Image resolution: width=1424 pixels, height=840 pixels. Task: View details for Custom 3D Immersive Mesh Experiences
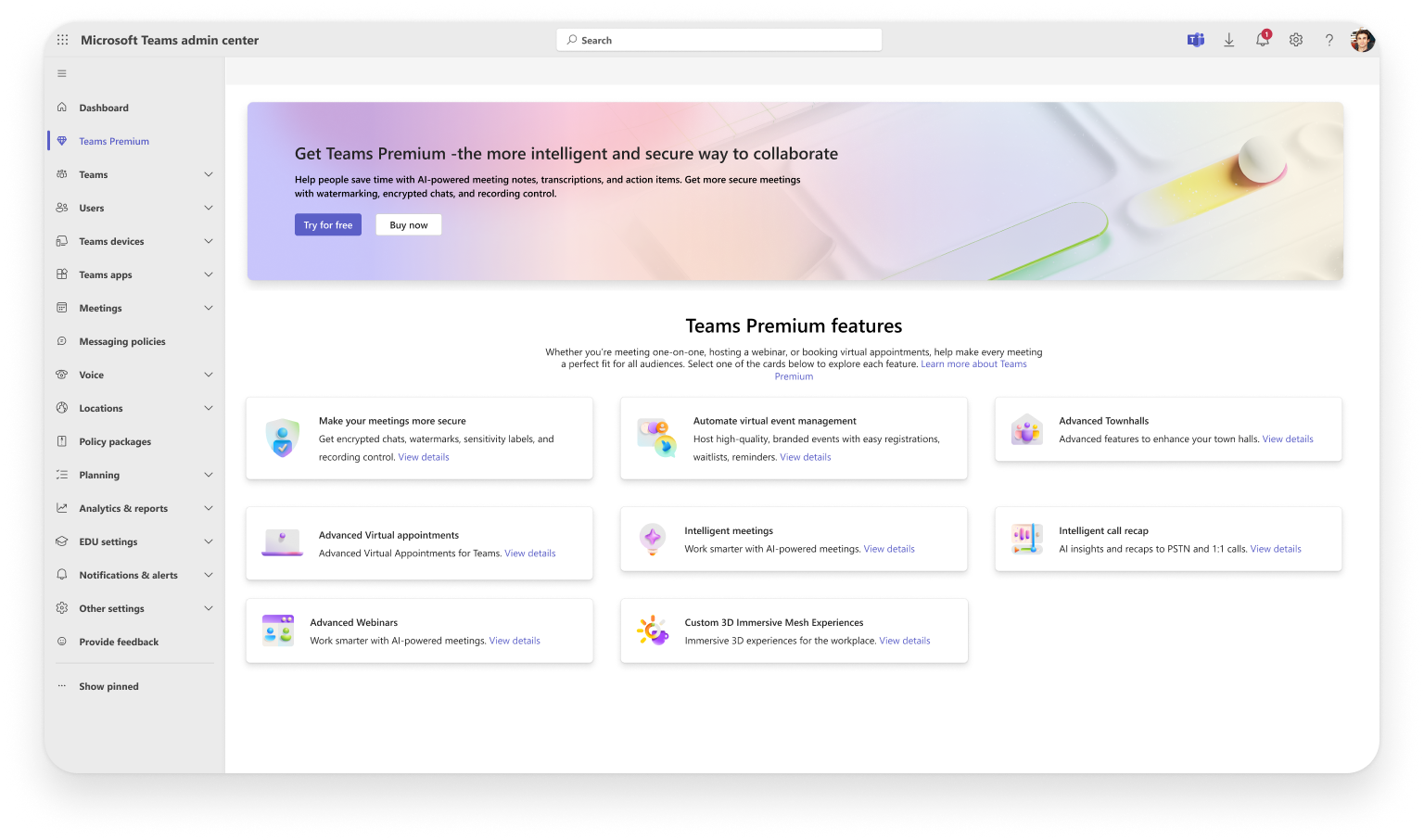[905, 641]
